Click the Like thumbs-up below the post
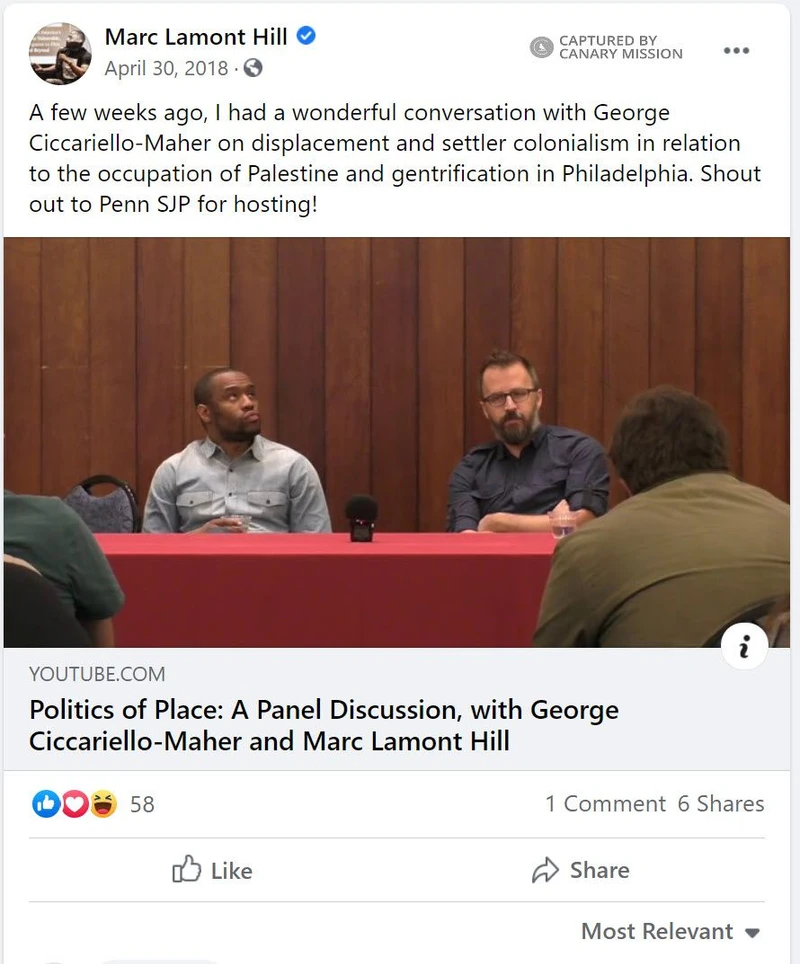The image size is (800, 964). tap(186, 870)
